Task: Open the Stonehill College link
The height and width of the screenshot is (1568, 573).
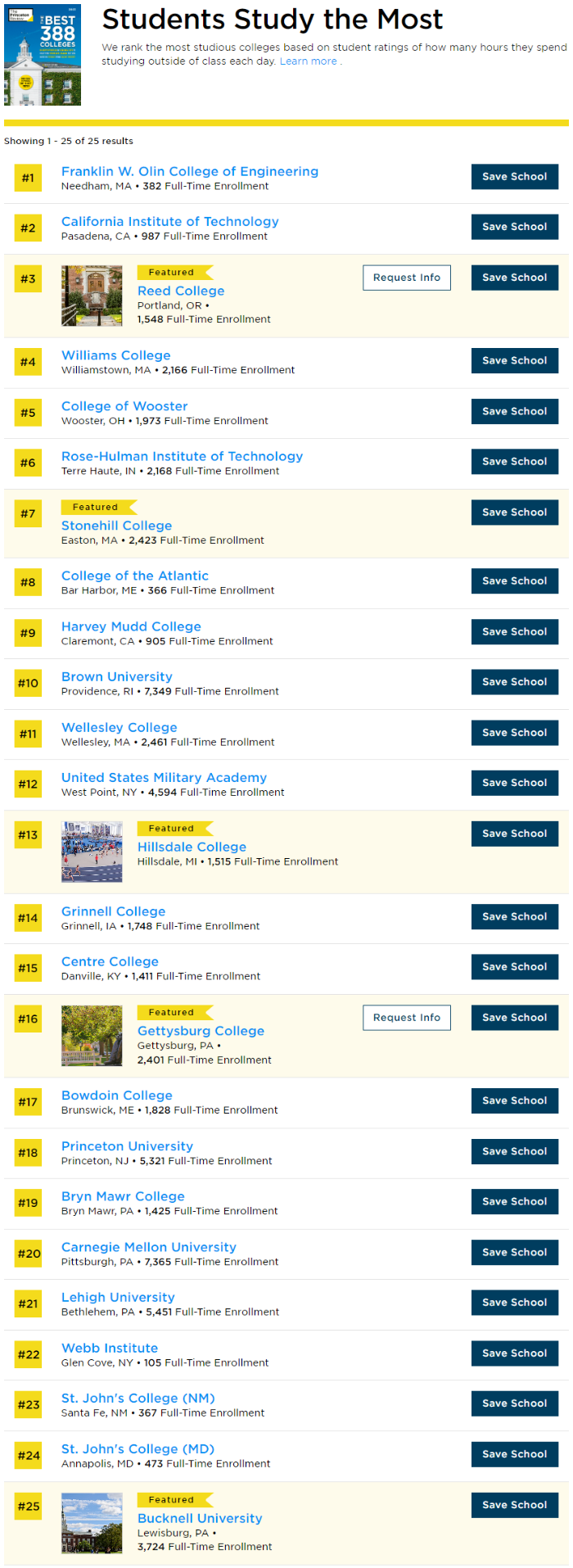Action: (x=117, y=526)
